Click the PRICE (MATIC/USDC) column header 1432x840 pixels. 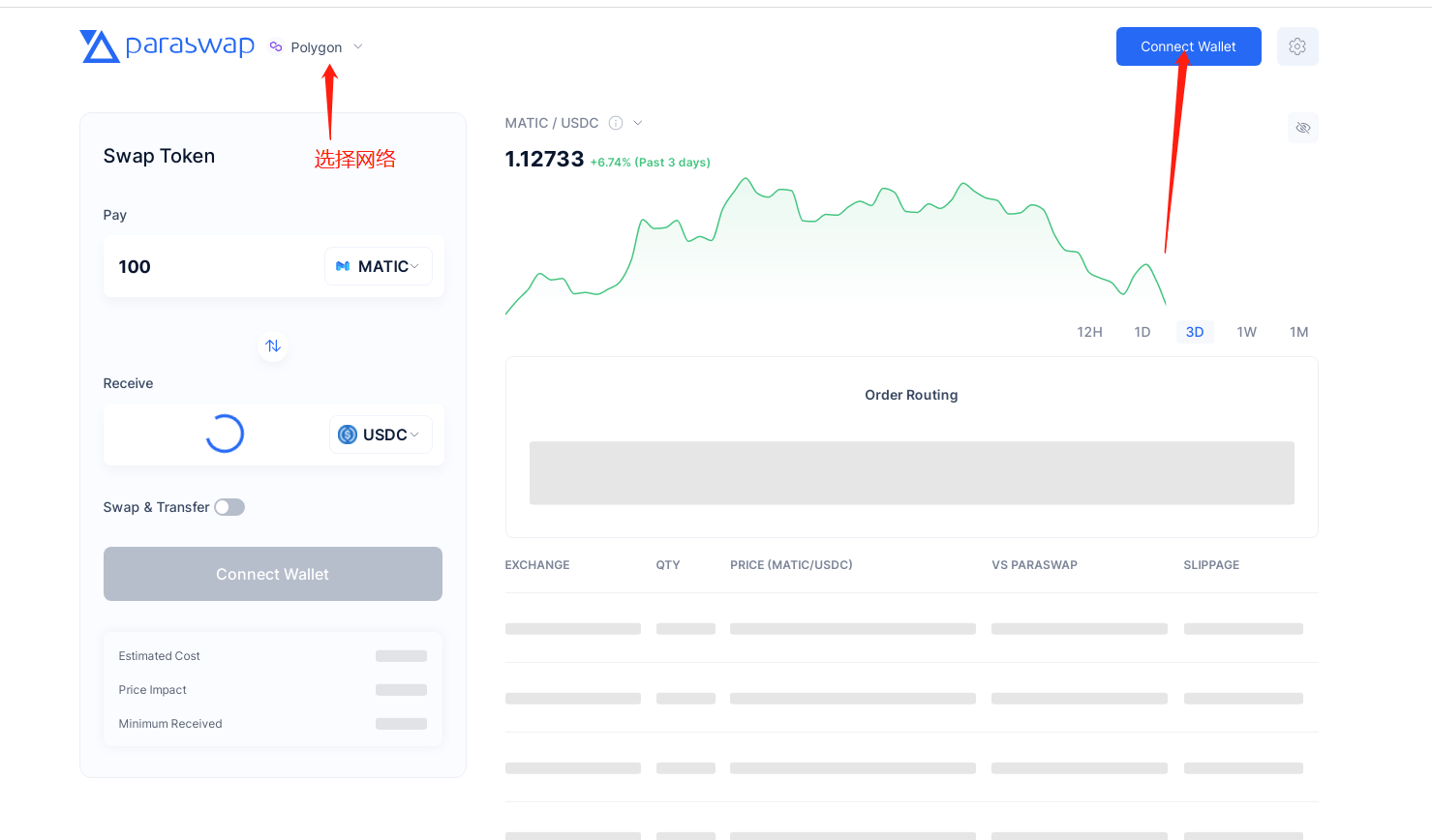(x=791, y=565)
